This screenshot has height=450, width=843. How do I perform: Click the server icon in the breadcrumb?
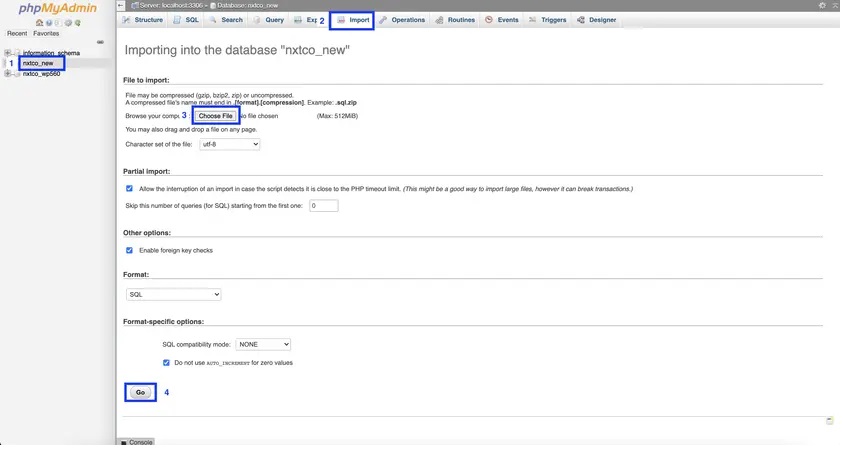[x=135, y=5]
